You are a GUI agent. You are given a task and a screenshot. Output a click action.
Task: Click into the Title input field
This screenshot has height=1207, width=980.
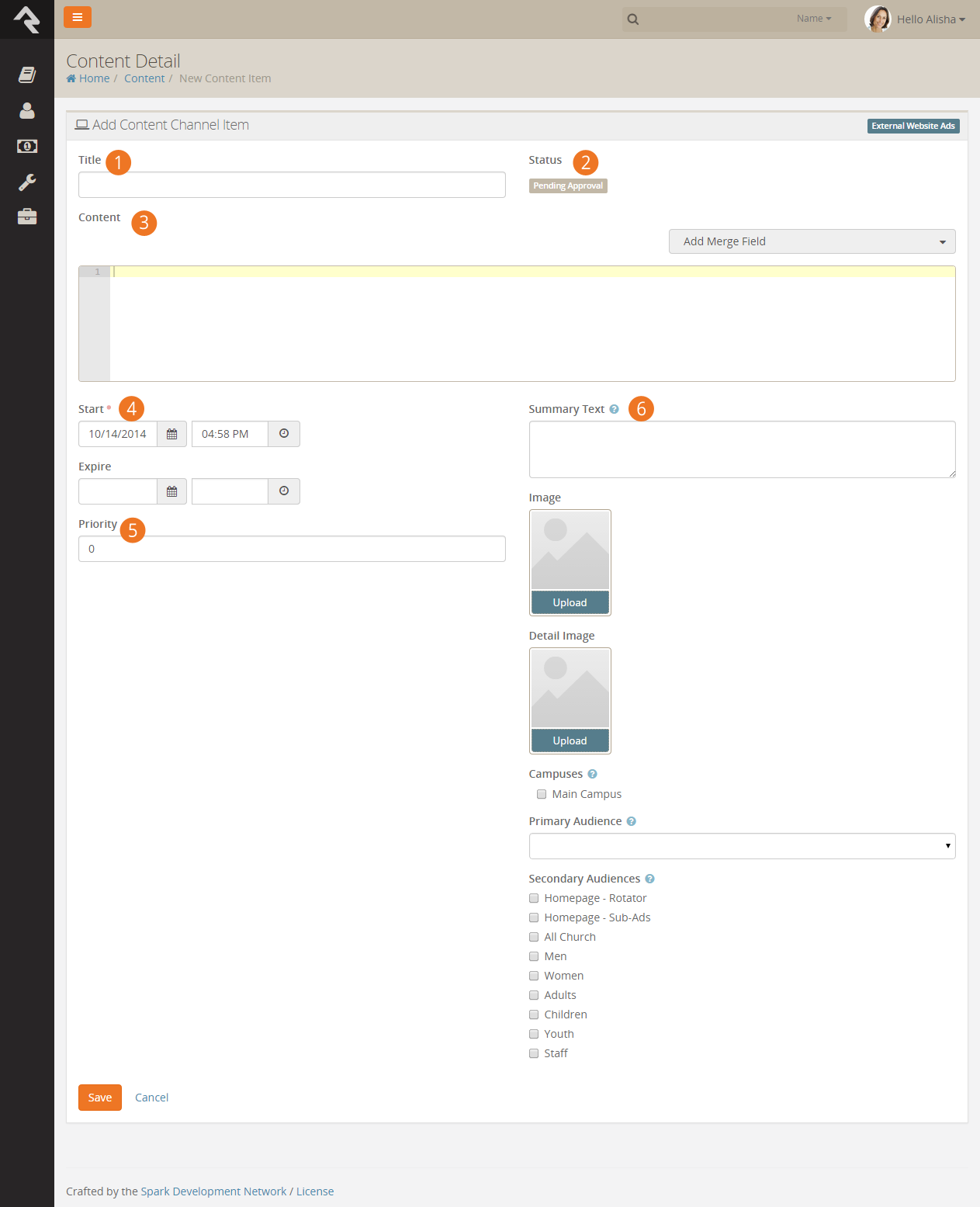(x=292, y=185)
